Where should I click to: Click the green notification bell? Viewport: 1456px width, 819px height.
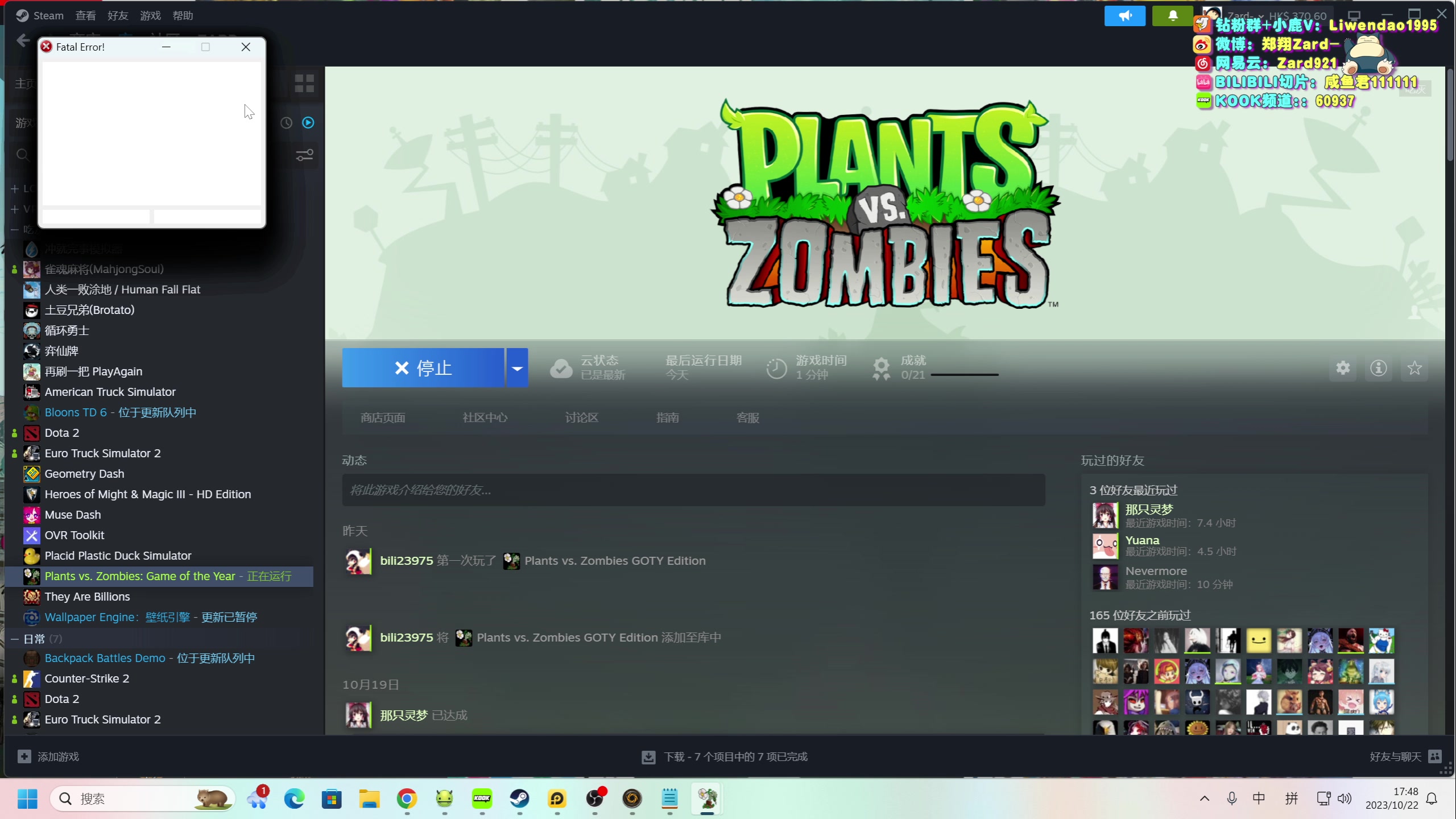pos(1172,16)
